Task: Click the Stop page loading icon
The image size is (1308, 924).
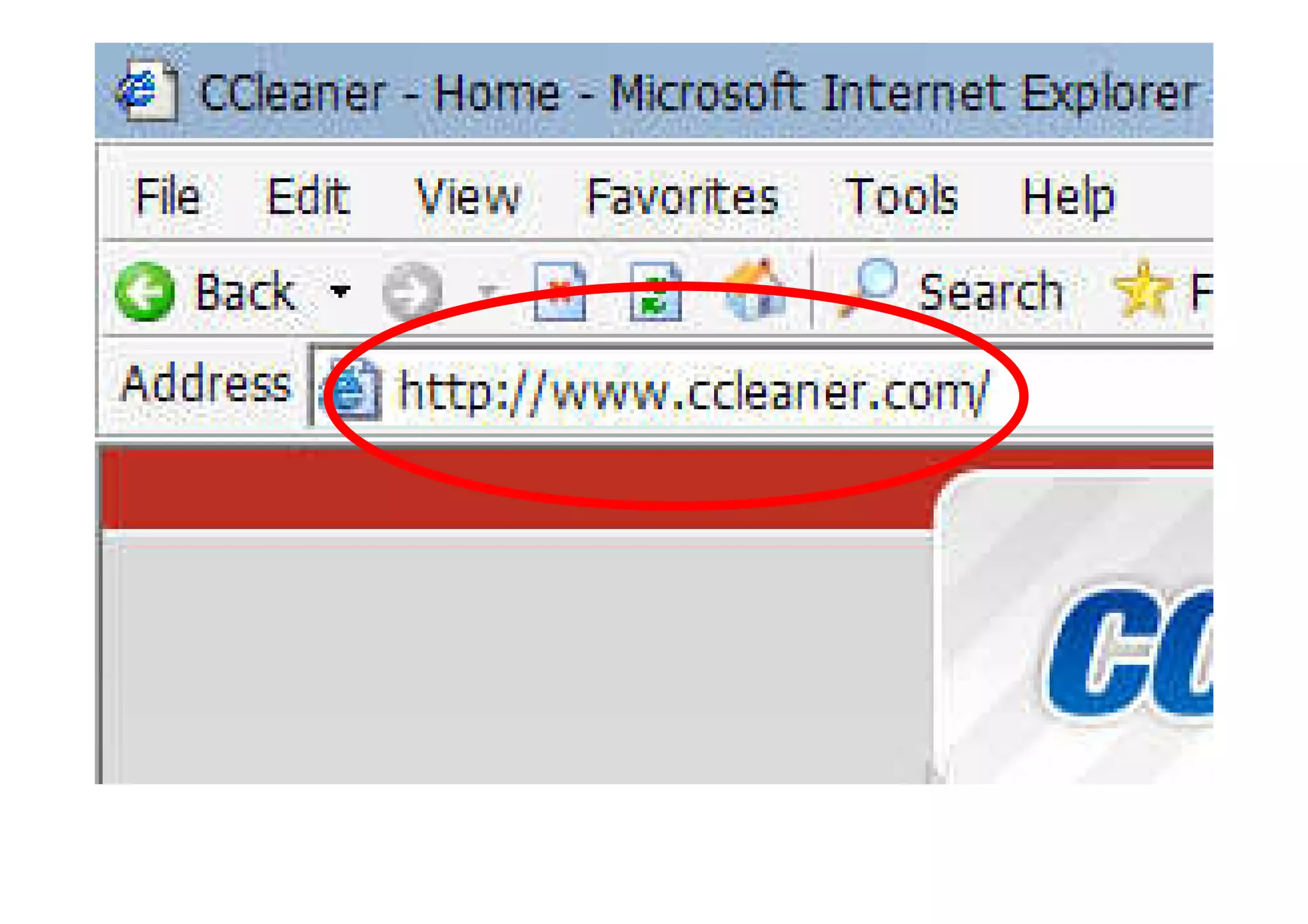Action: click(x=560, y=291)
